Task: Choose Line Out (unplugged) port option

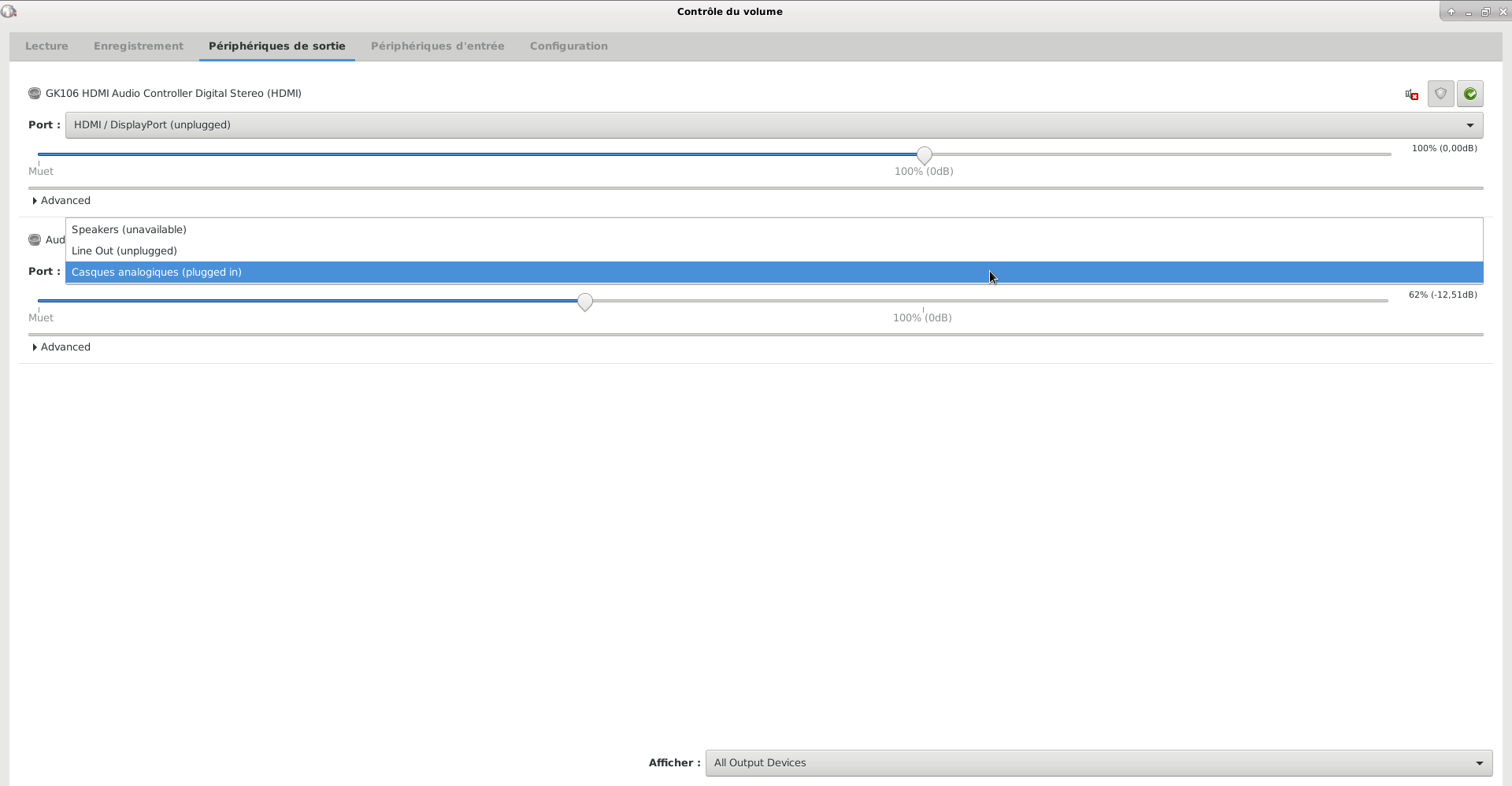Action: tap(774, 250)
